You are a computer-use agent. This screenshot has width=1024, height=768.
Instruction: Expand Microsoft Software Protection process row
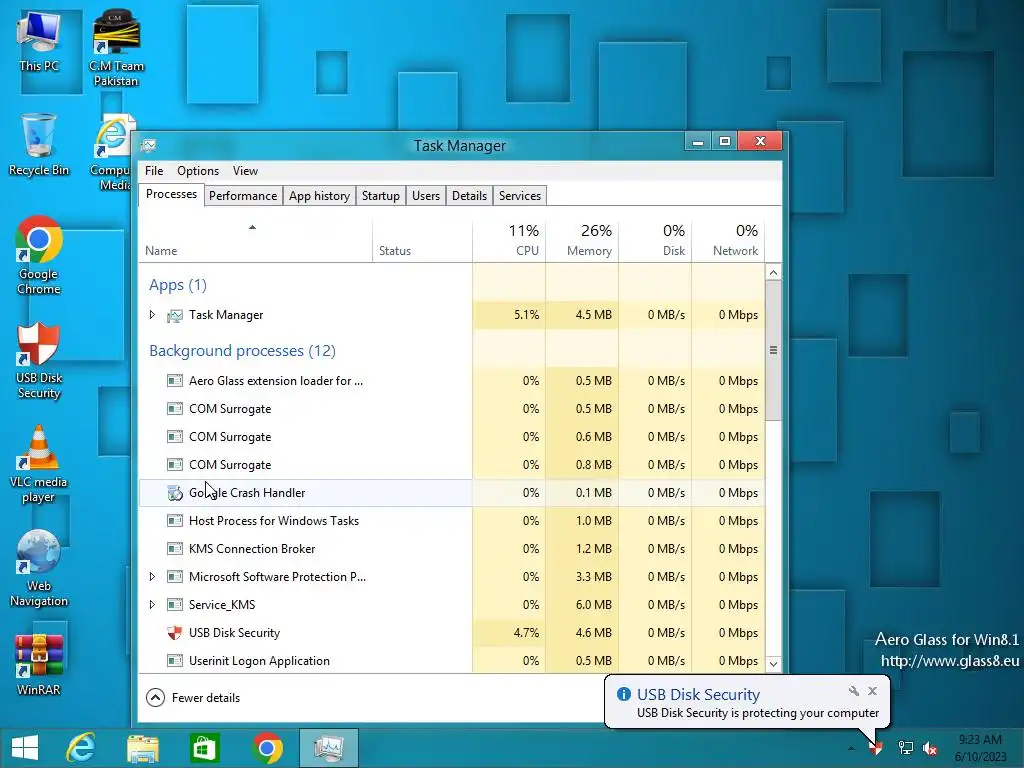click(152, 577)
